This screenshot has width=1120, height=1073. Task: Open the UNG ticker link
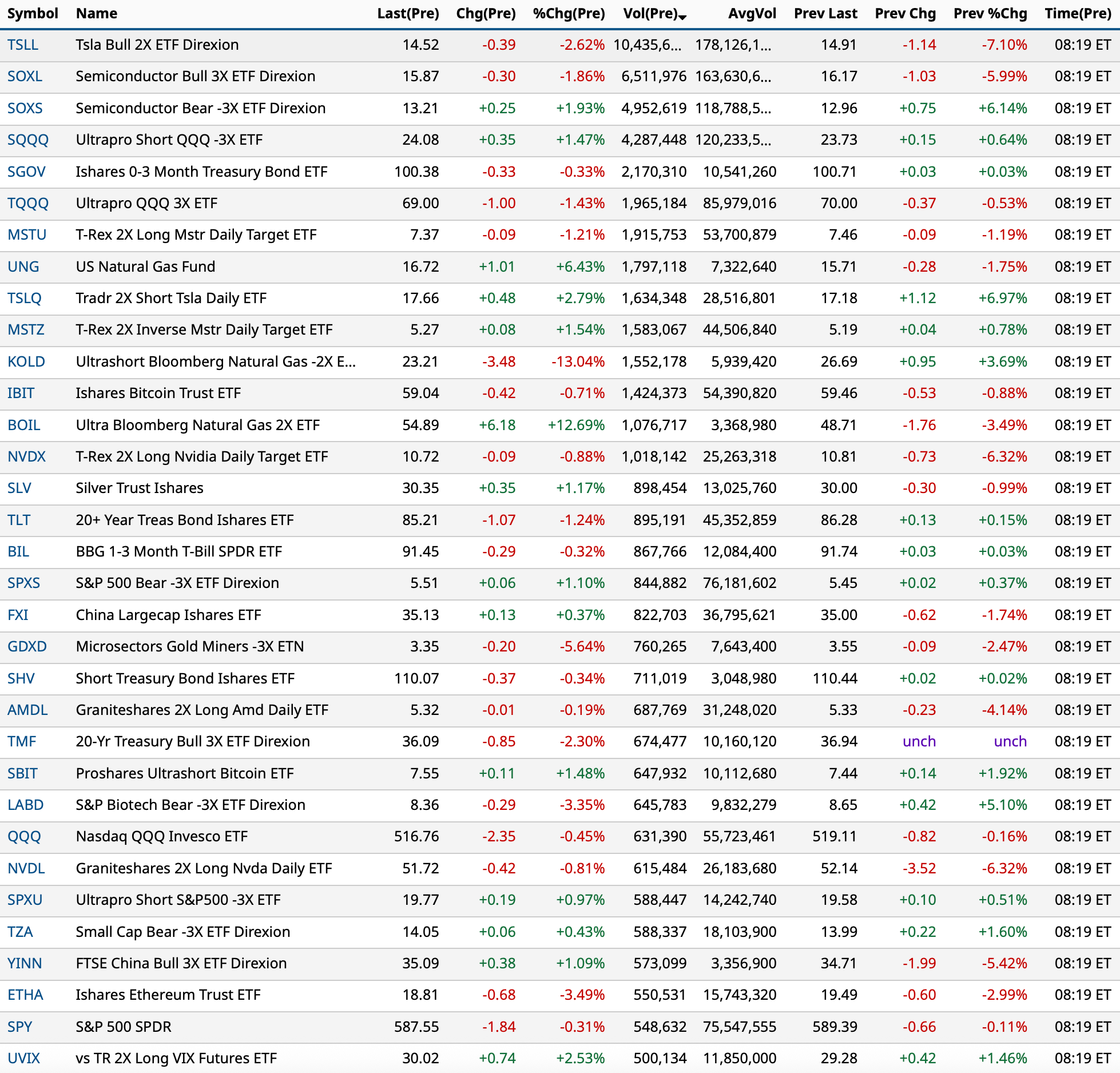click(x=23, y=267)
